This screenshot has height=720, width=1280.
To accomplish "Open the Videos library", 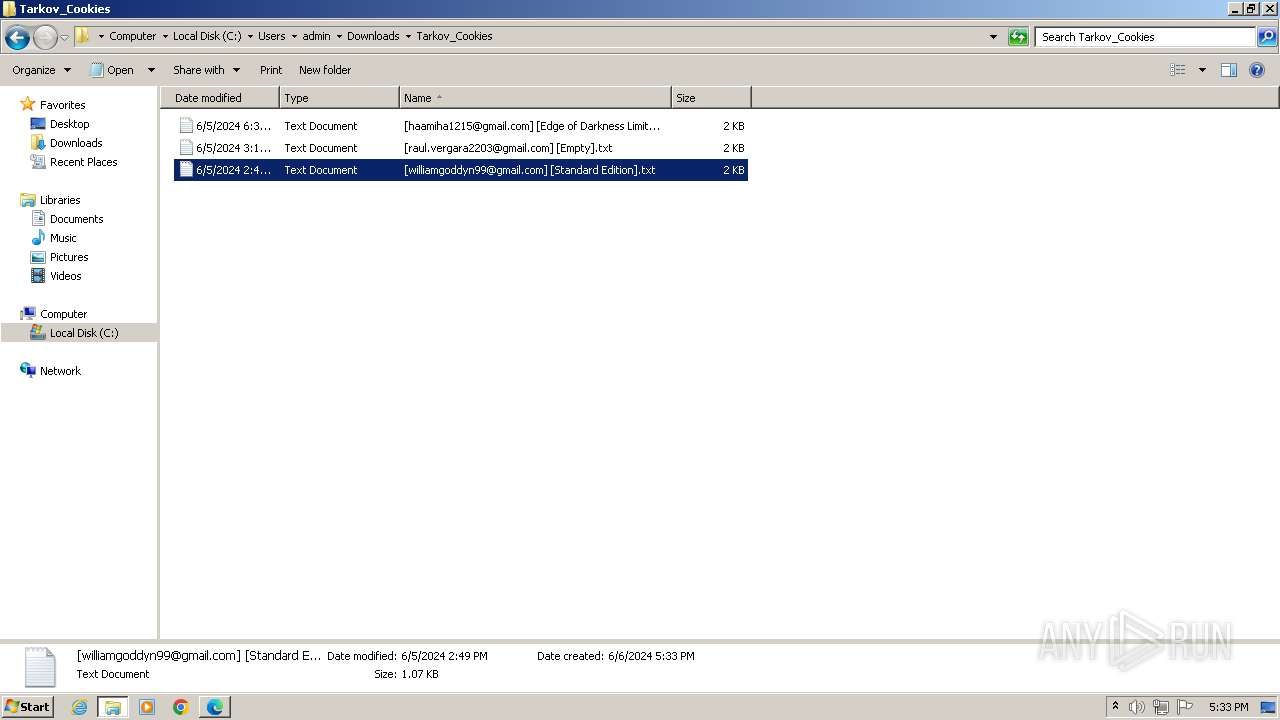I will 65,276.
